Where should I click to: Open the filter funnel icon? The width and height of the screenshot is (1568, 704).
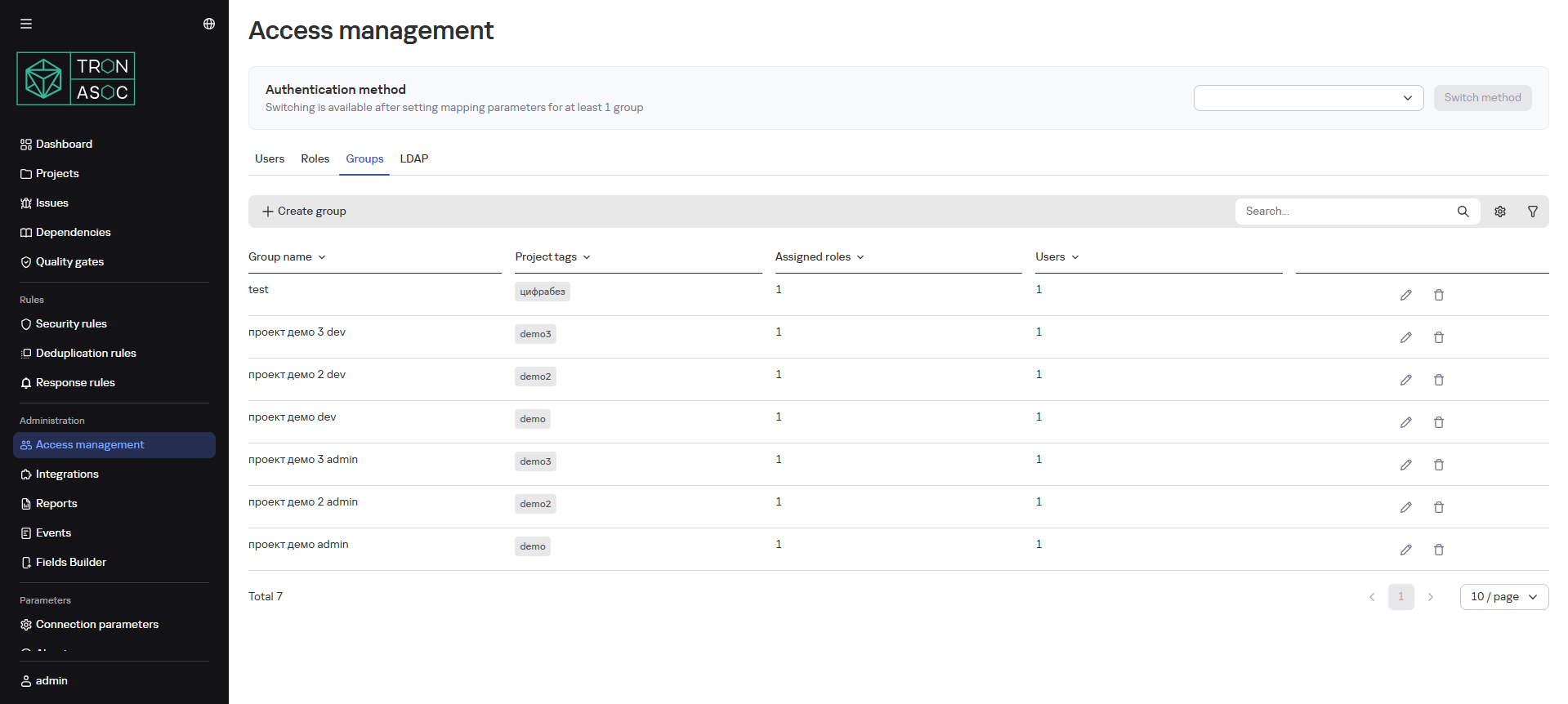(1533, 212)
